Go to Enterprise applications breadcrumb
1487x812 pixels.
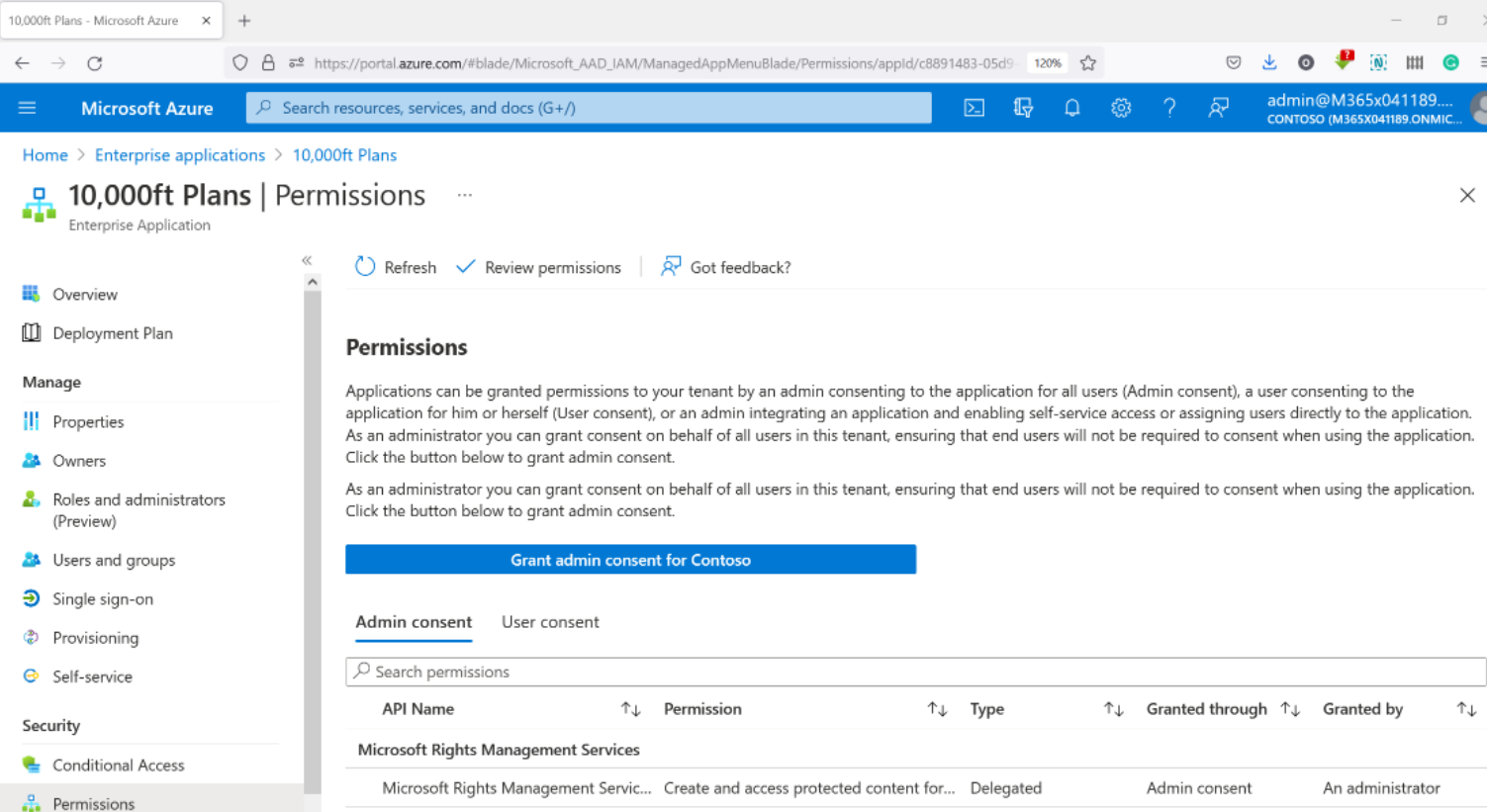[180, 155]
